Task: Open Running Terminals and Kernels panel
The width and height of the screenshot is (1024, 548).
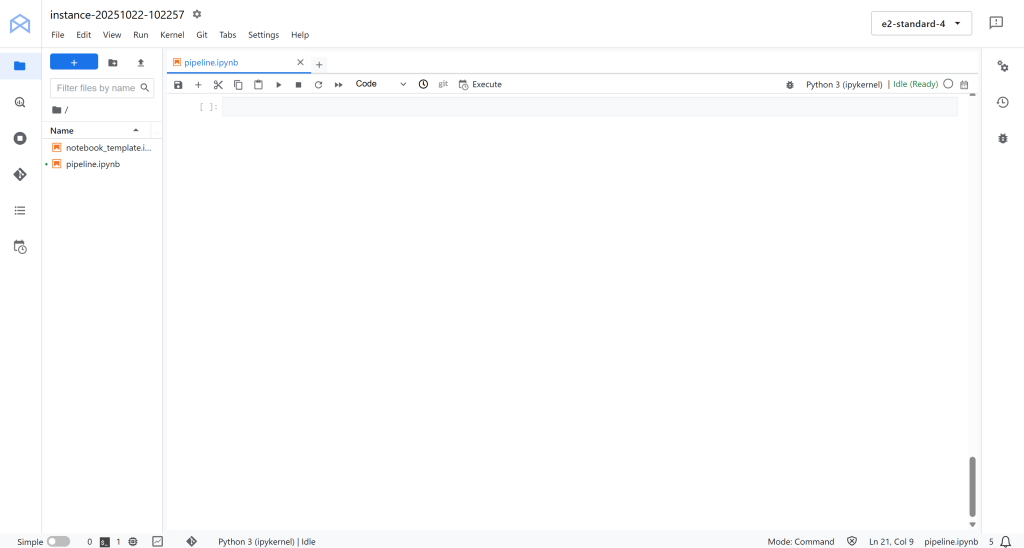Action: (20, 138)
